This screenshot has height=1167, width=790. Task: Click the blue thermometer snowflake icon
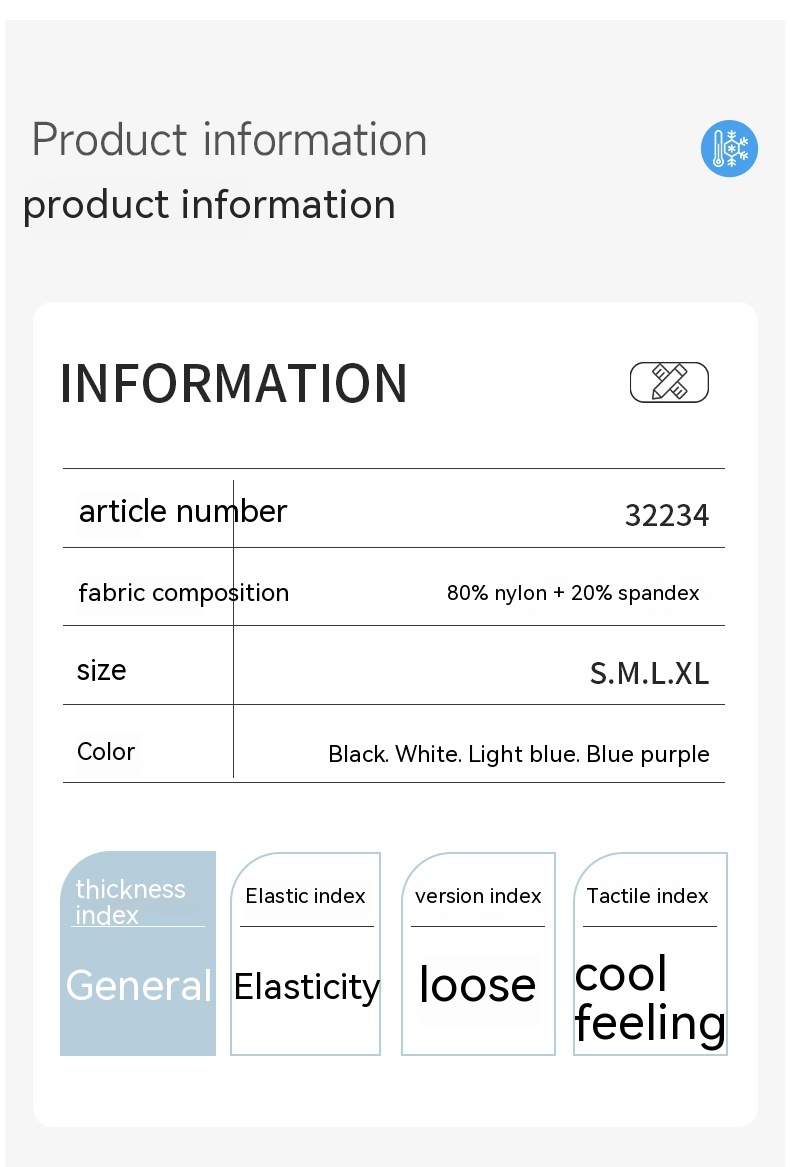(729, 149)
